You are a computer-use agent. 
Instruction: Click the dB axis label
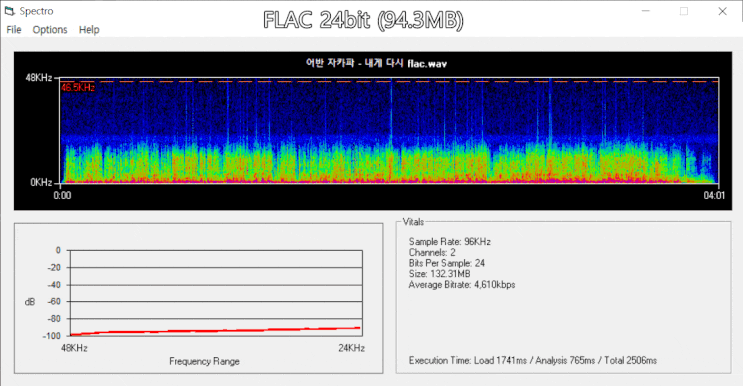pos(29,302)
